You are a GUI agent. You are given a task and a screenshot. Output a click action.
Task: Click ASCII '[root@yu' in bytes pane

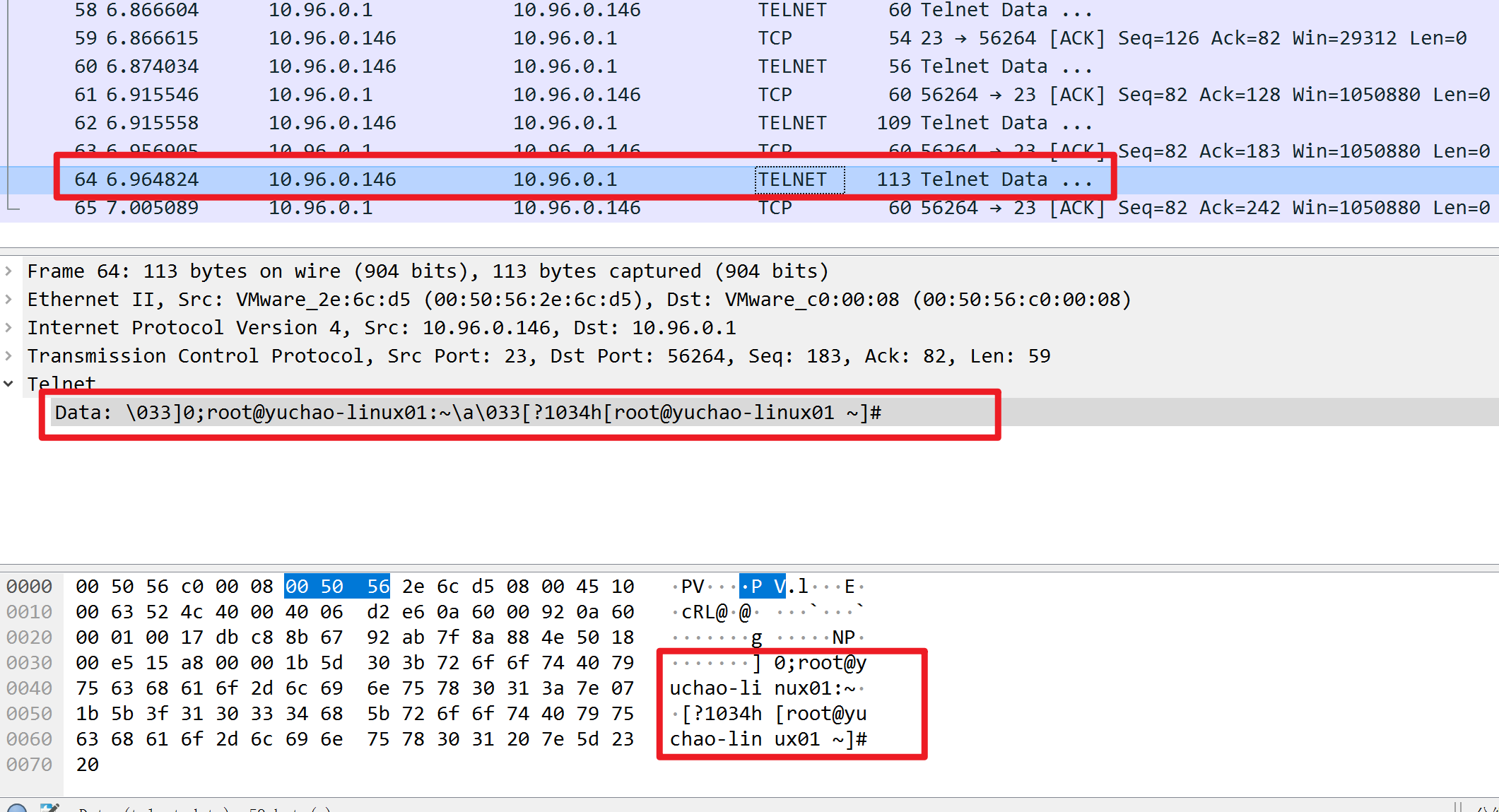pyautogui.click(x=821, y=714)
